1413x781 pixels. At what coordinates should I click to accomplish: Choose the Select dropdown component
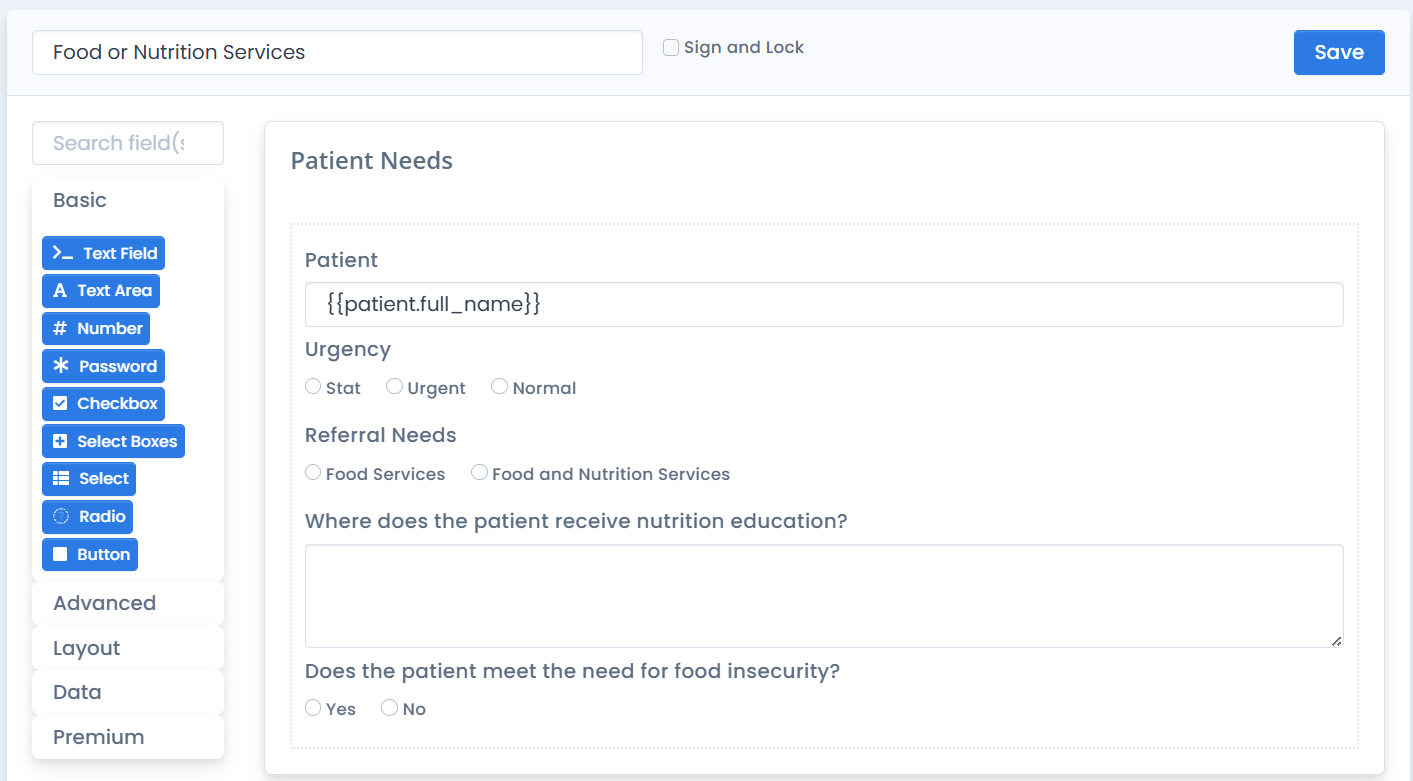(89, 479)
